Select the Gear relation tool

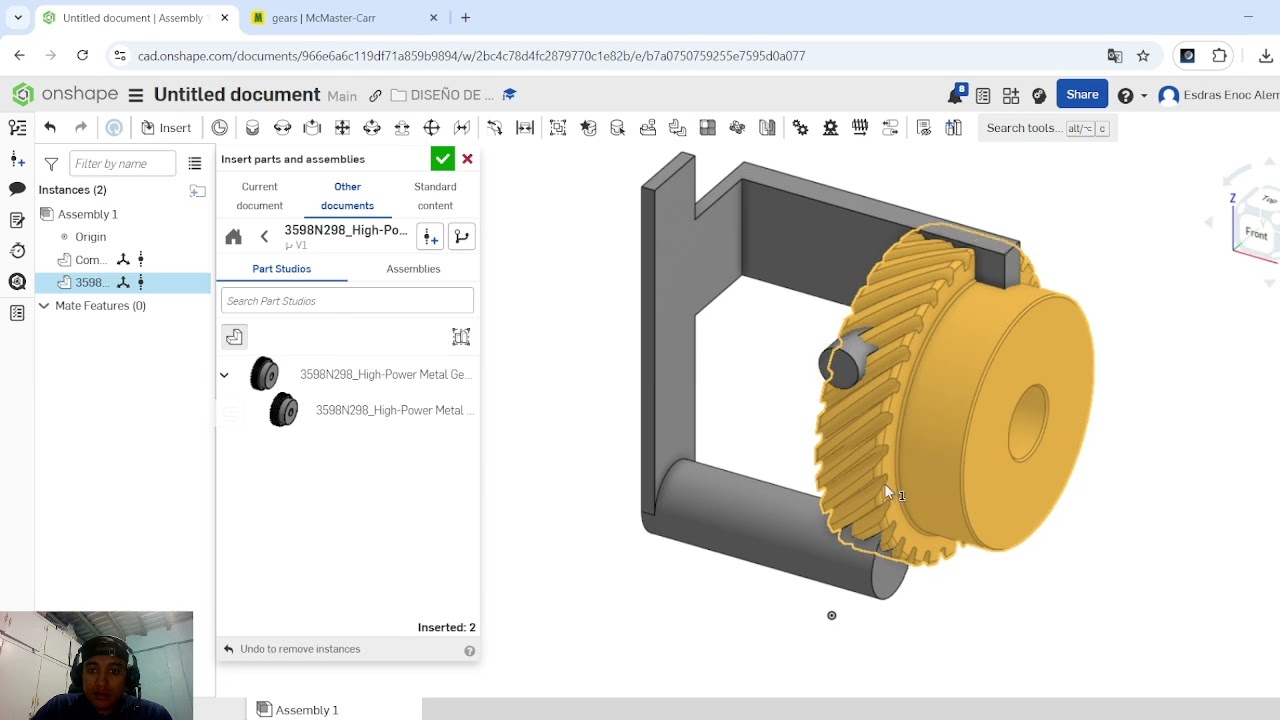[800, 127]
